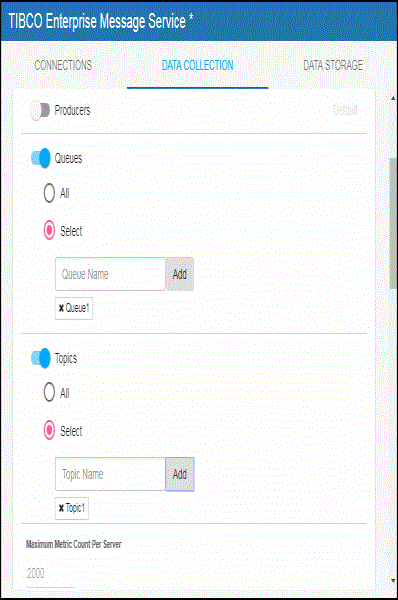Click the vertical scrollbar thumb
This screenshot has height=600, width=398.
click(393, 223)
